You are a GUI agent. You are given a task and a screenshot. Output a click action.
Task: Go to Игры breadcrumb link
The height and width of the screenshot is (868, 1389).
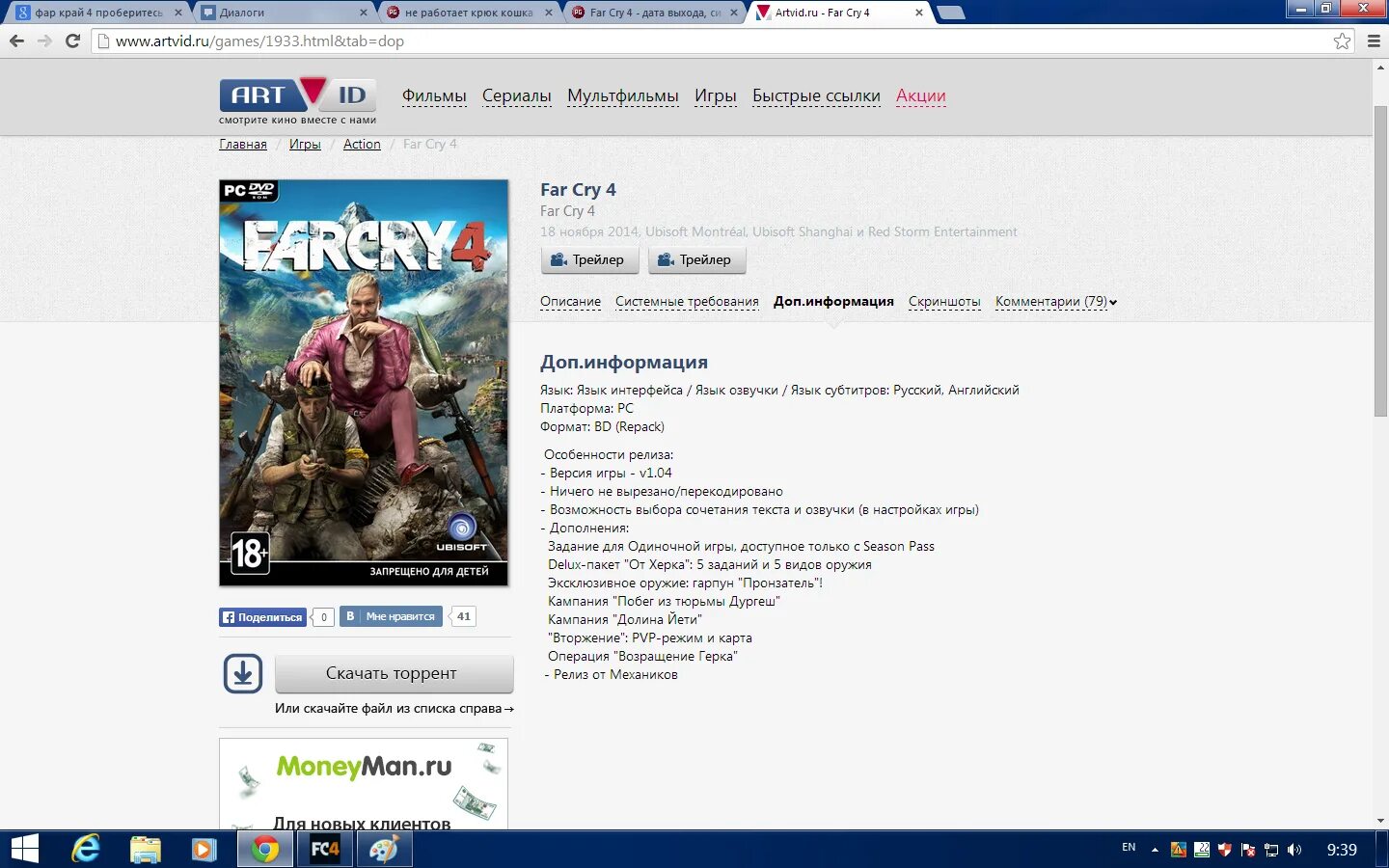tap(305, 144)
